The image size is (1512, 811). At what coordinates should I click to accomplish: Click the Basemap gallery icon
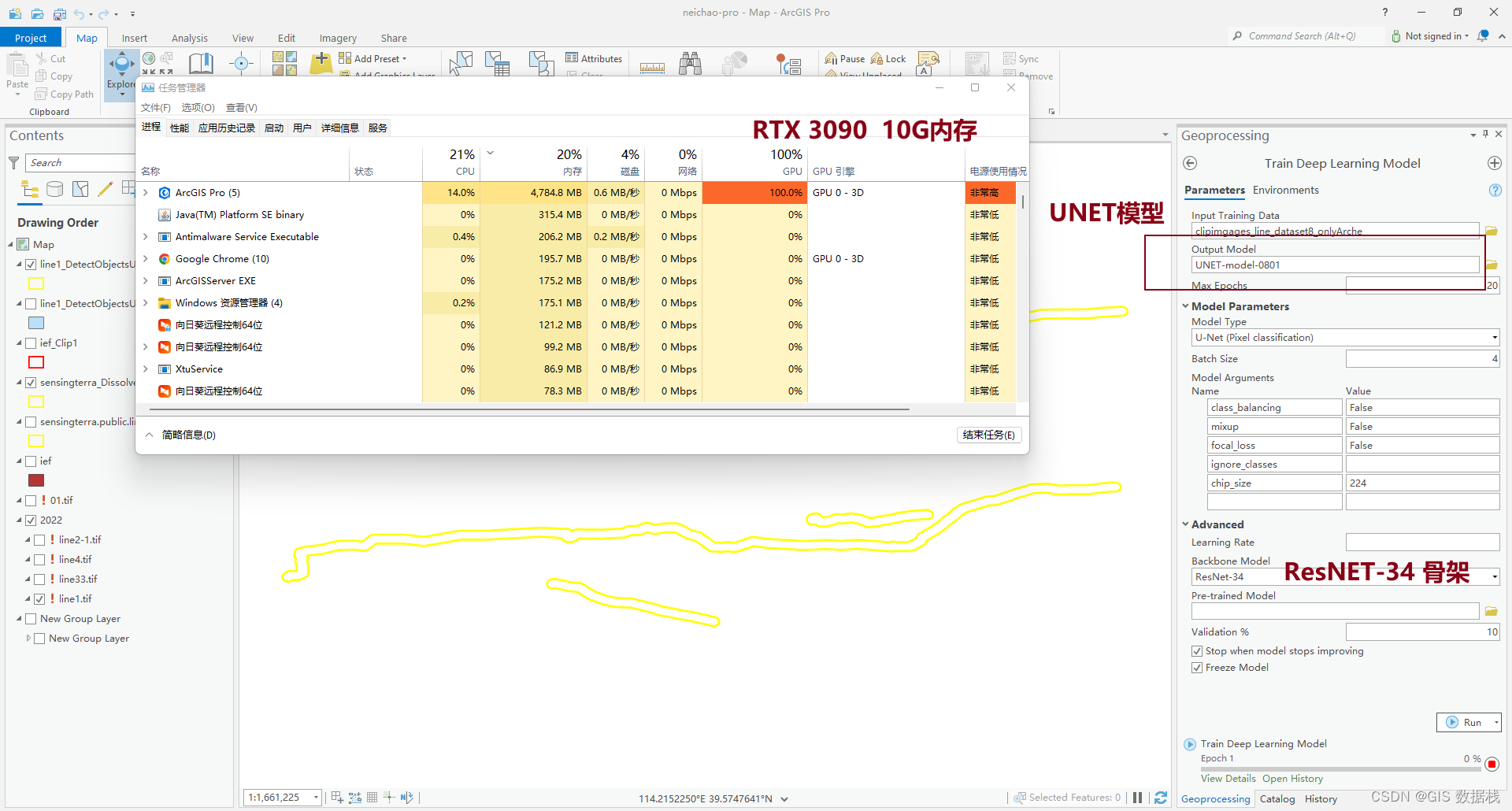click(x=284, y=61)
